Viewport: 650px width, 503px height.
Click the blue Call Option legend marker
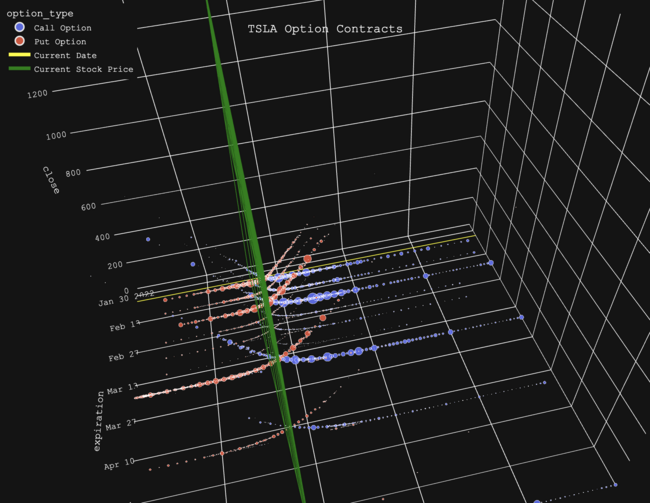click(x=19, y=28)
